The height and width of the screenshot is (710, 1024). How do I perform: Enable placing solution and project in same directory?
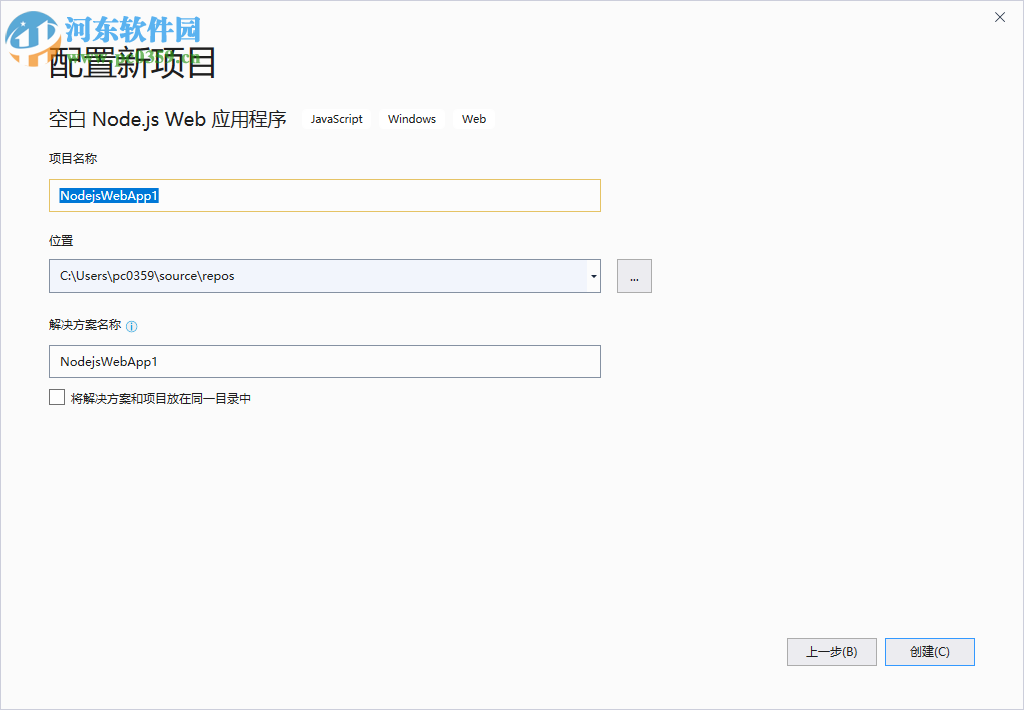tap(57, 397)
